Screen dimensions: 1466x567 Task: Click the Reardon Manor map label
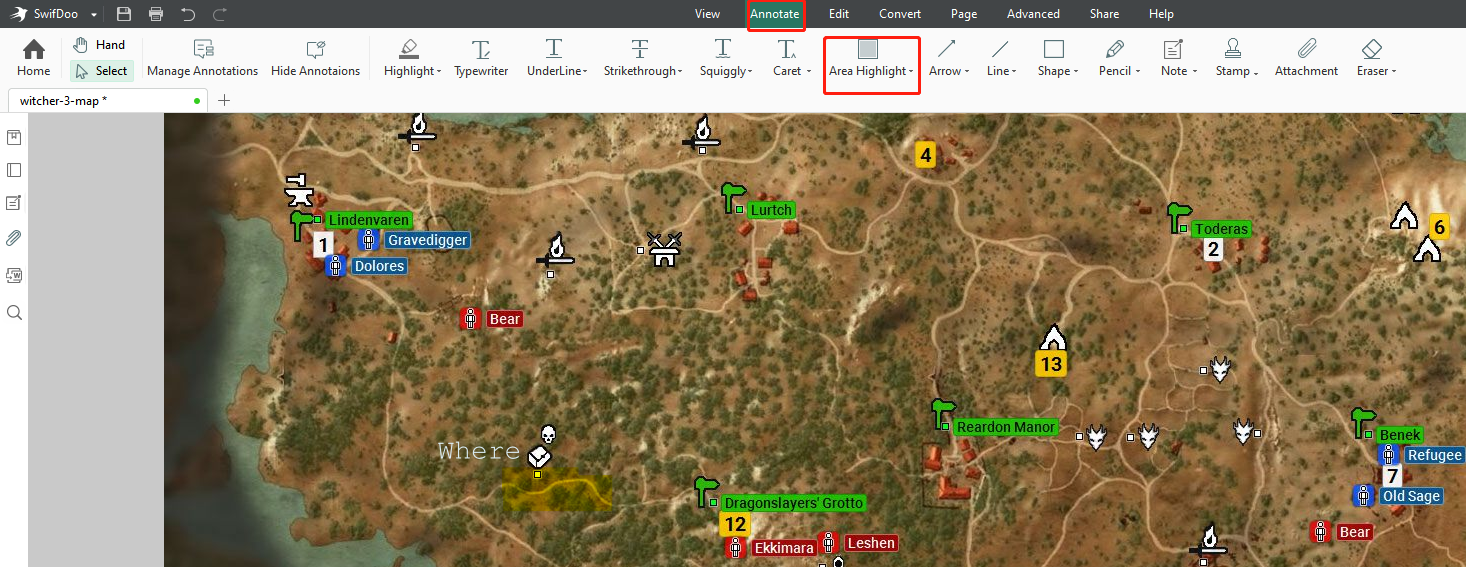[x=1005, y=427]
